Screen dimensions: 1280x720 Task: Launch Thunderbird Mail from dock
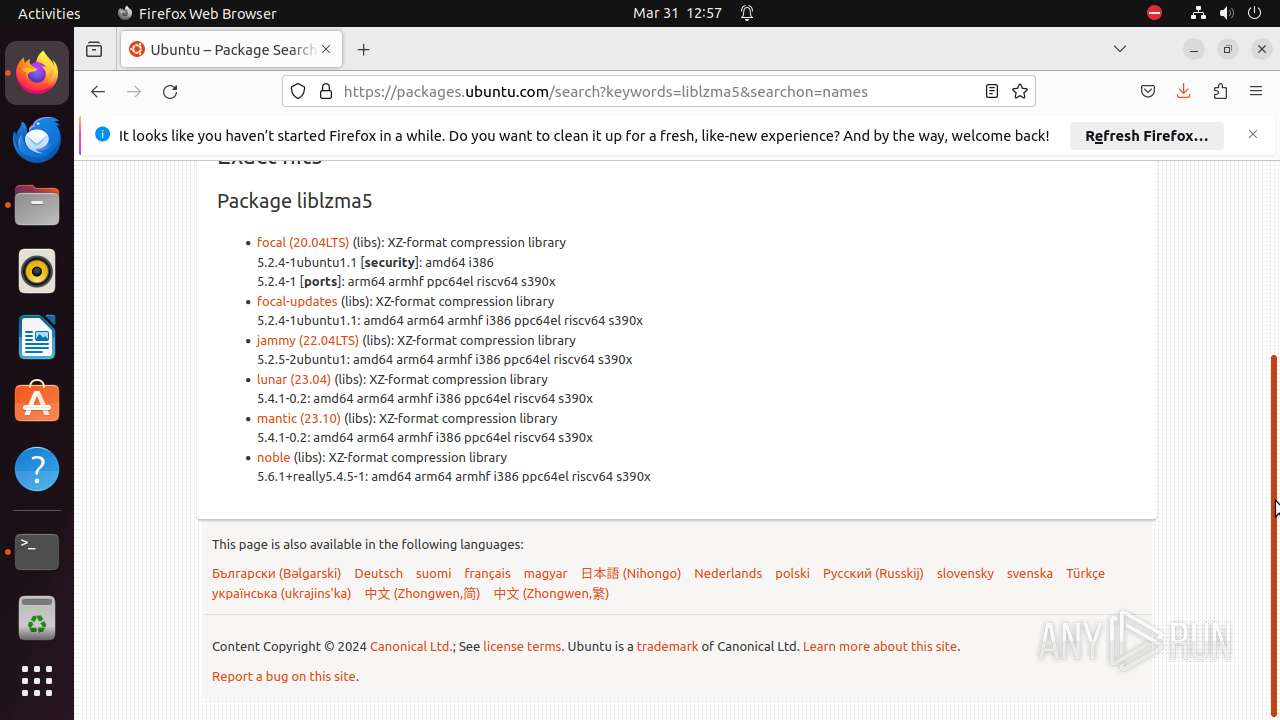tap(37, 139)
